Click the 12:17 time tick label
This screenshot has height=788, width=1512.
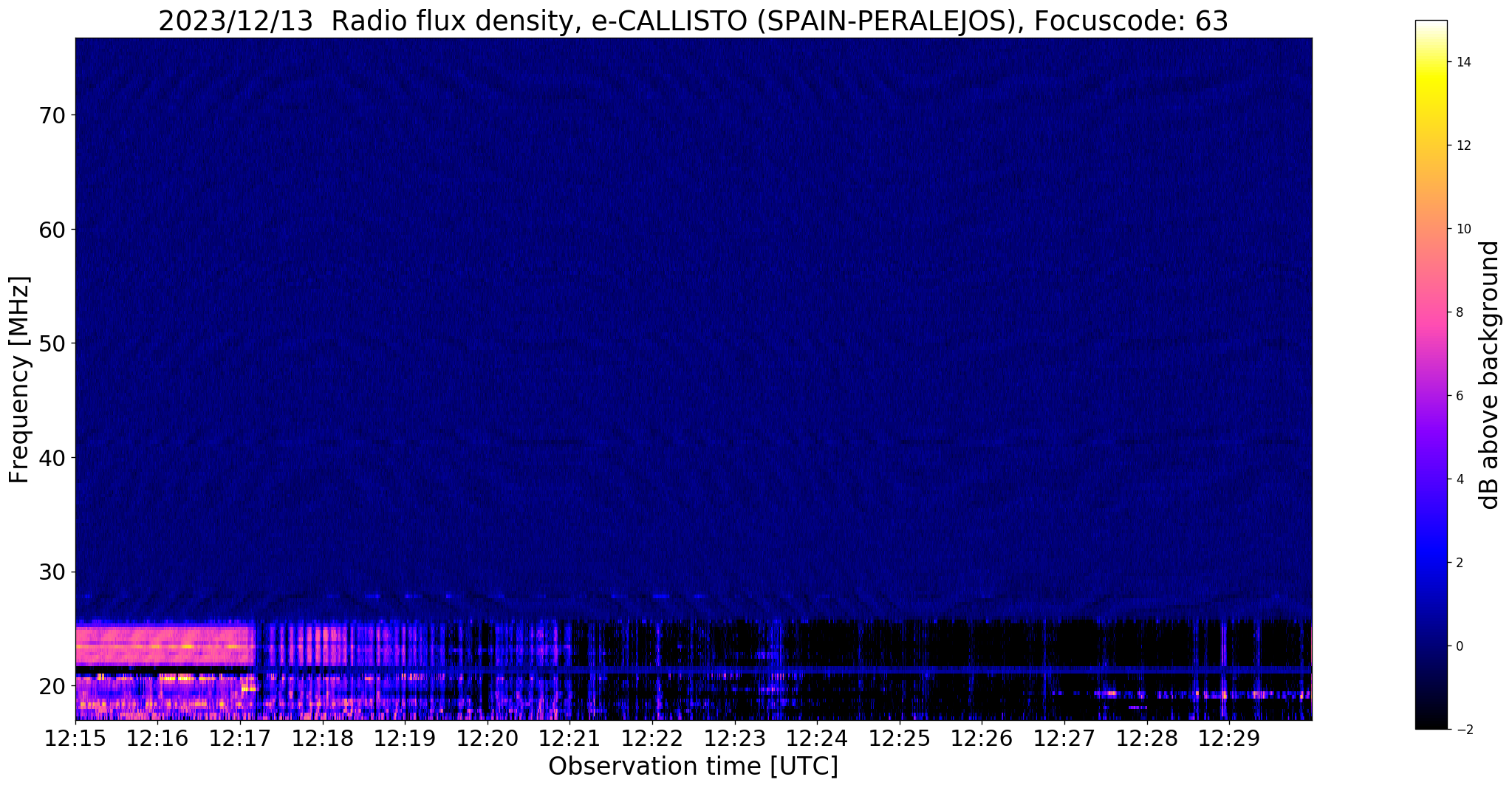coord(240,738)
